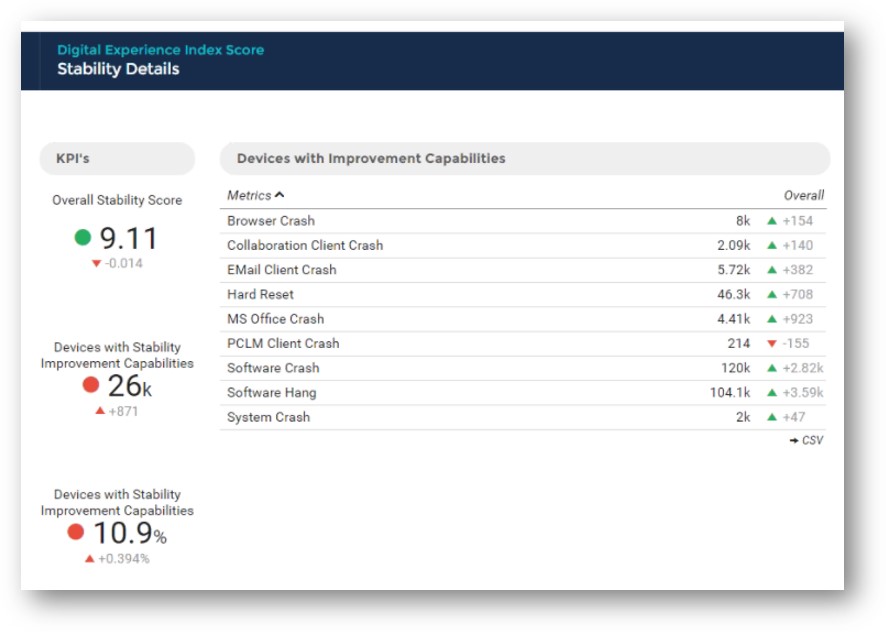886x632 pixels.
Task: Select the Hard Reset metric row
Action: click(x=260, y=295)
